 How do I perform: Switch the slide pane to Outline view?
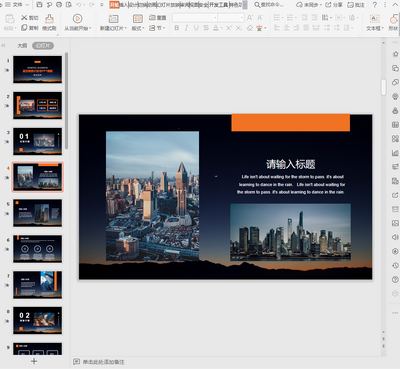[x=22, y=46]
